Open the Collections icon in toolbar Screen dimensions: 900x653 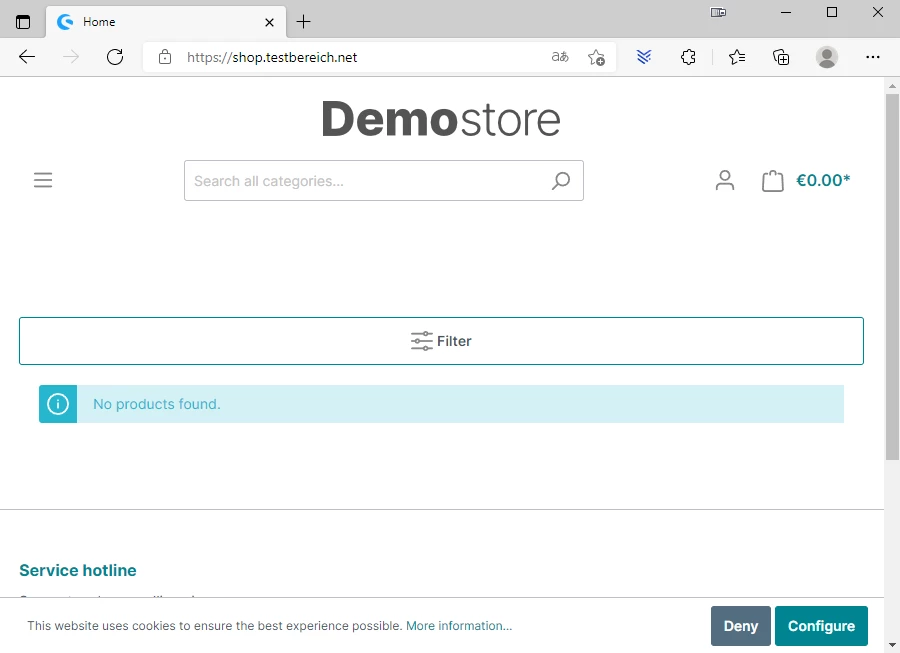781,57
